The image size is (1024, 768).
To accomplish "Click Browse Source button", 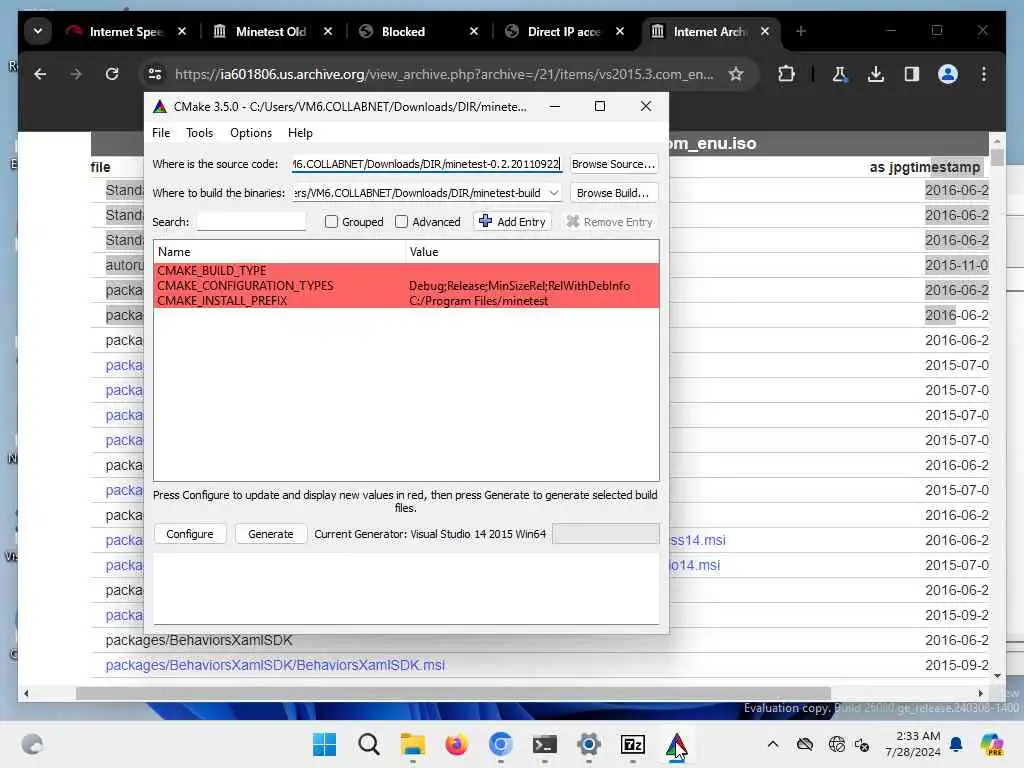I will coord(613,164).
